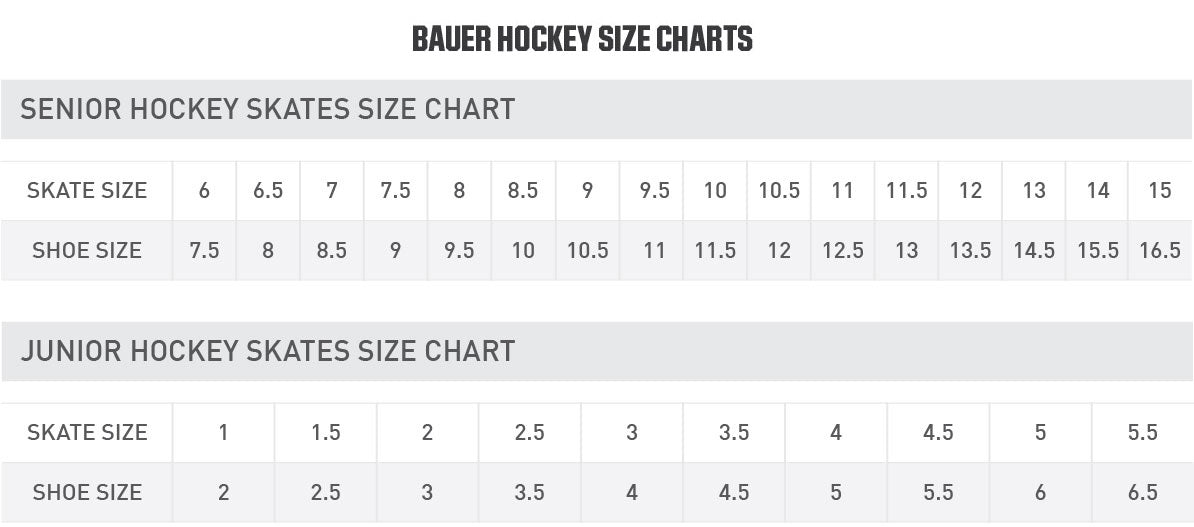1194x527 pixels.
Task: Select junior skate size 3.5 cell
Action: [734, 432]
